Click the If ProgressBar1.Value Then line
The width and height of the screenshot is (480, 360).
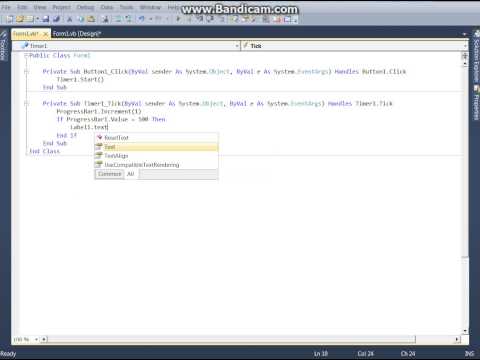(x=111, y=119)
